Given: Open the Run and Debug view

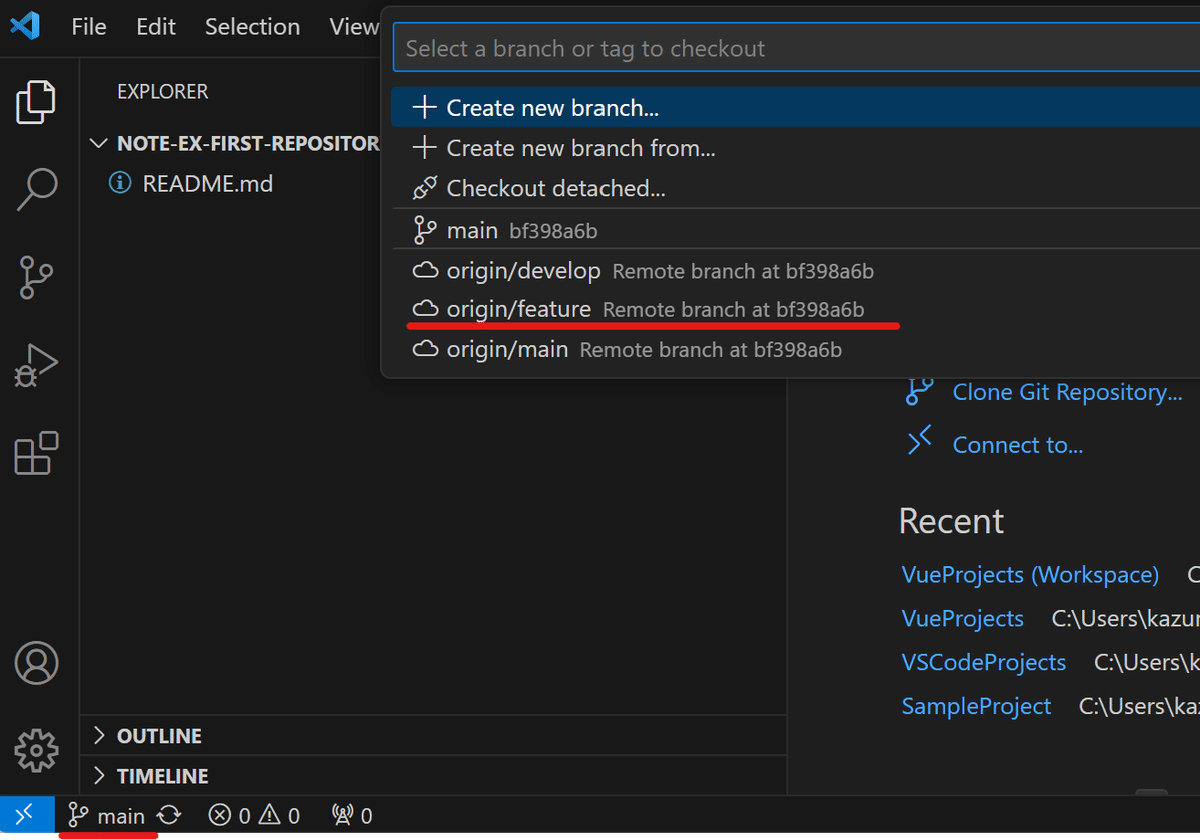Looking at the screenshot, I should (x=36, y=365).
